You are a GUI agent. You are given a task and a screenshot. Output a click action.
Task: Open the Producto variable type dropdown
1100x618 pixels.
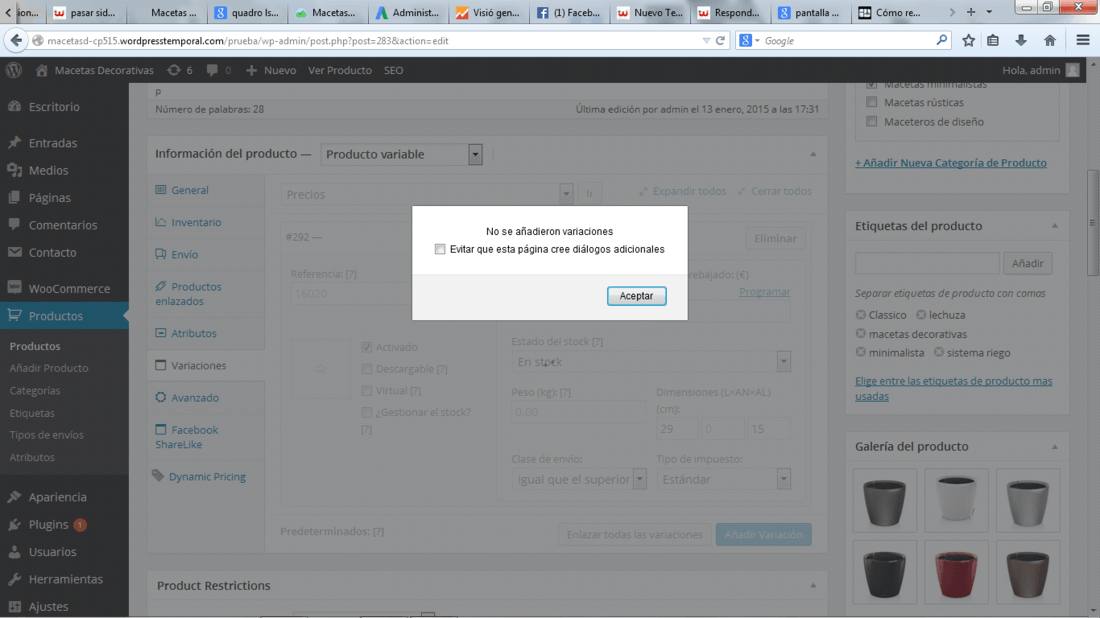pyautogui.click(x=401, y=154)
